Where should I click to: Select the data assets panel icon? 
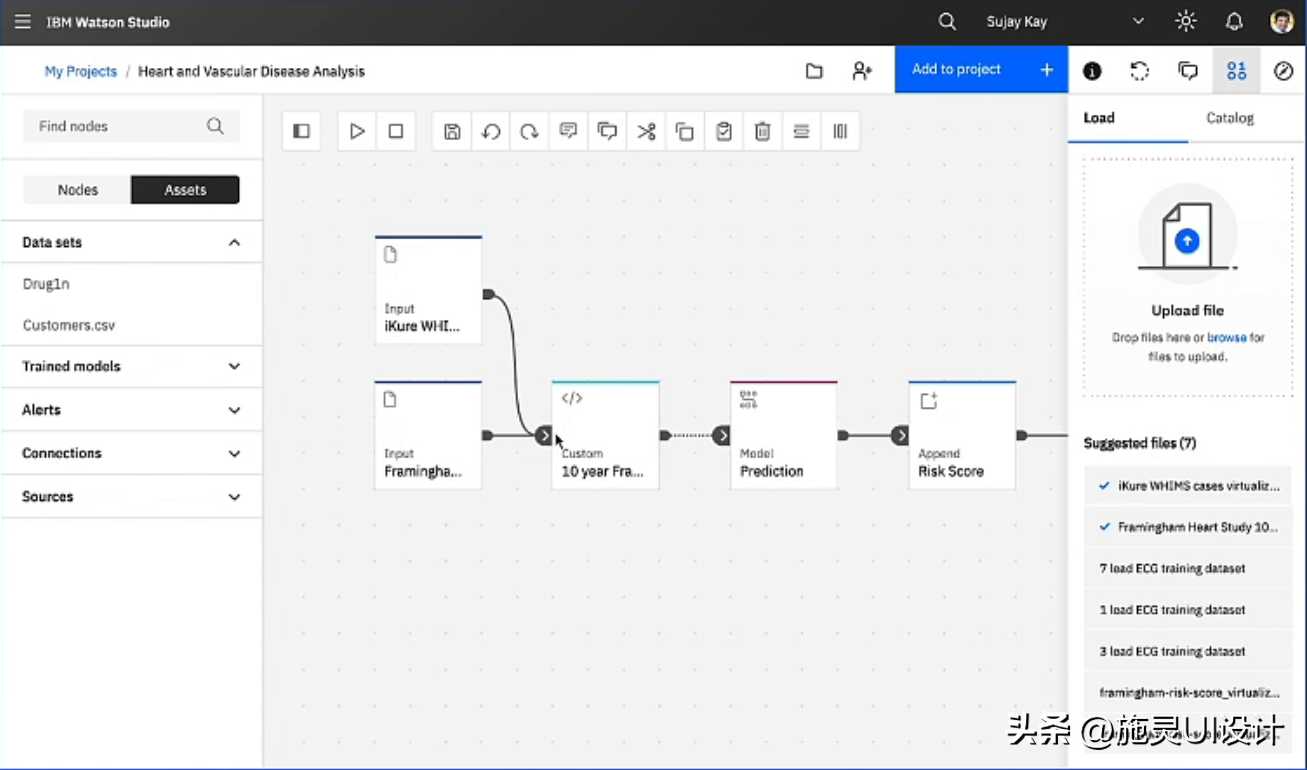[x=1237, y=70]
